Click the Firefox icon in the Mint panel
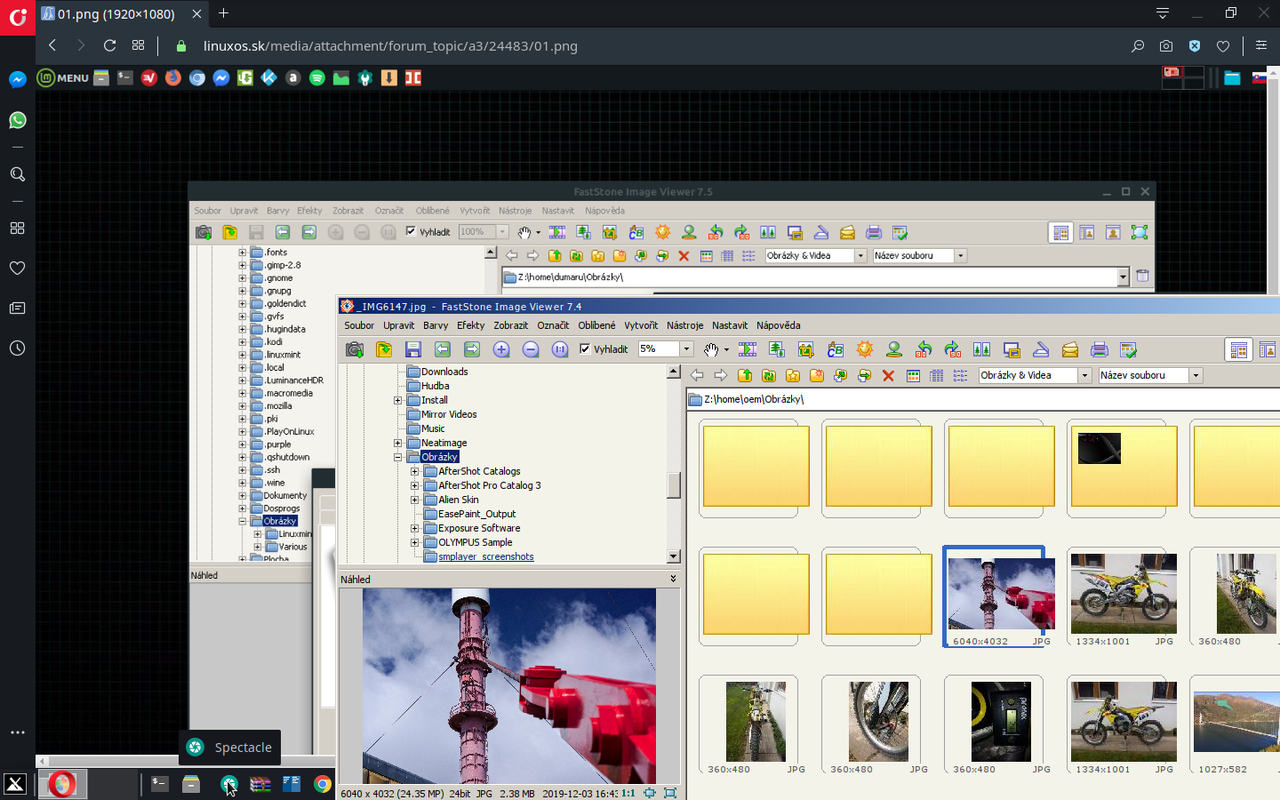 click(x=173, y=78)
